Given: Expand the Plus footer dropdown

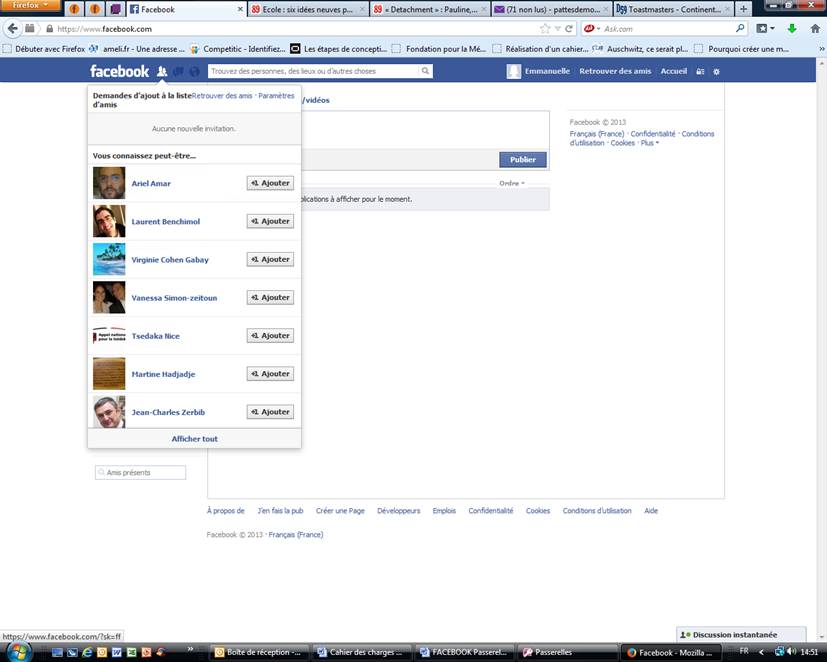Looking at the screenshot, I should [650, 143].
